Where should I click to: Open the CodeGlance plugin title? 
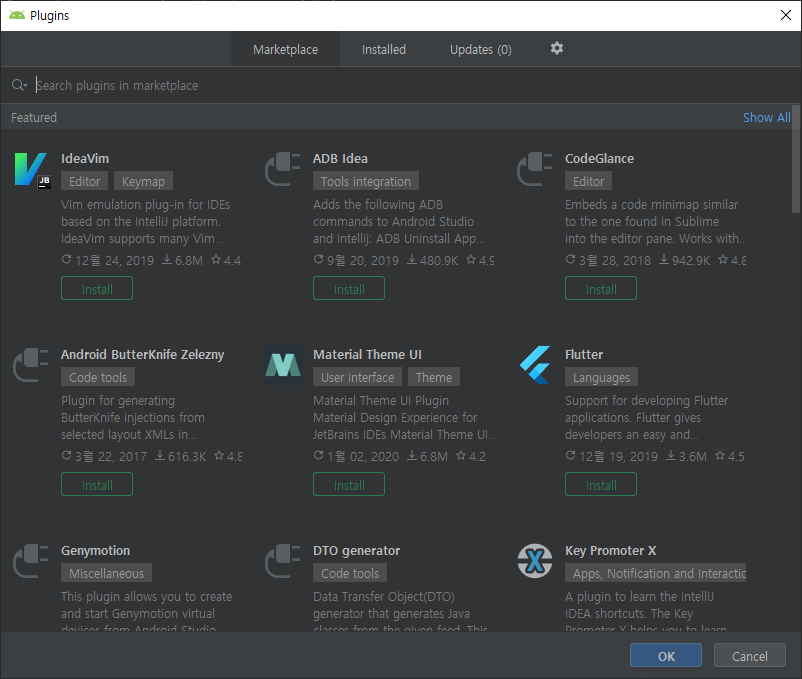click(x=599, y=159)
